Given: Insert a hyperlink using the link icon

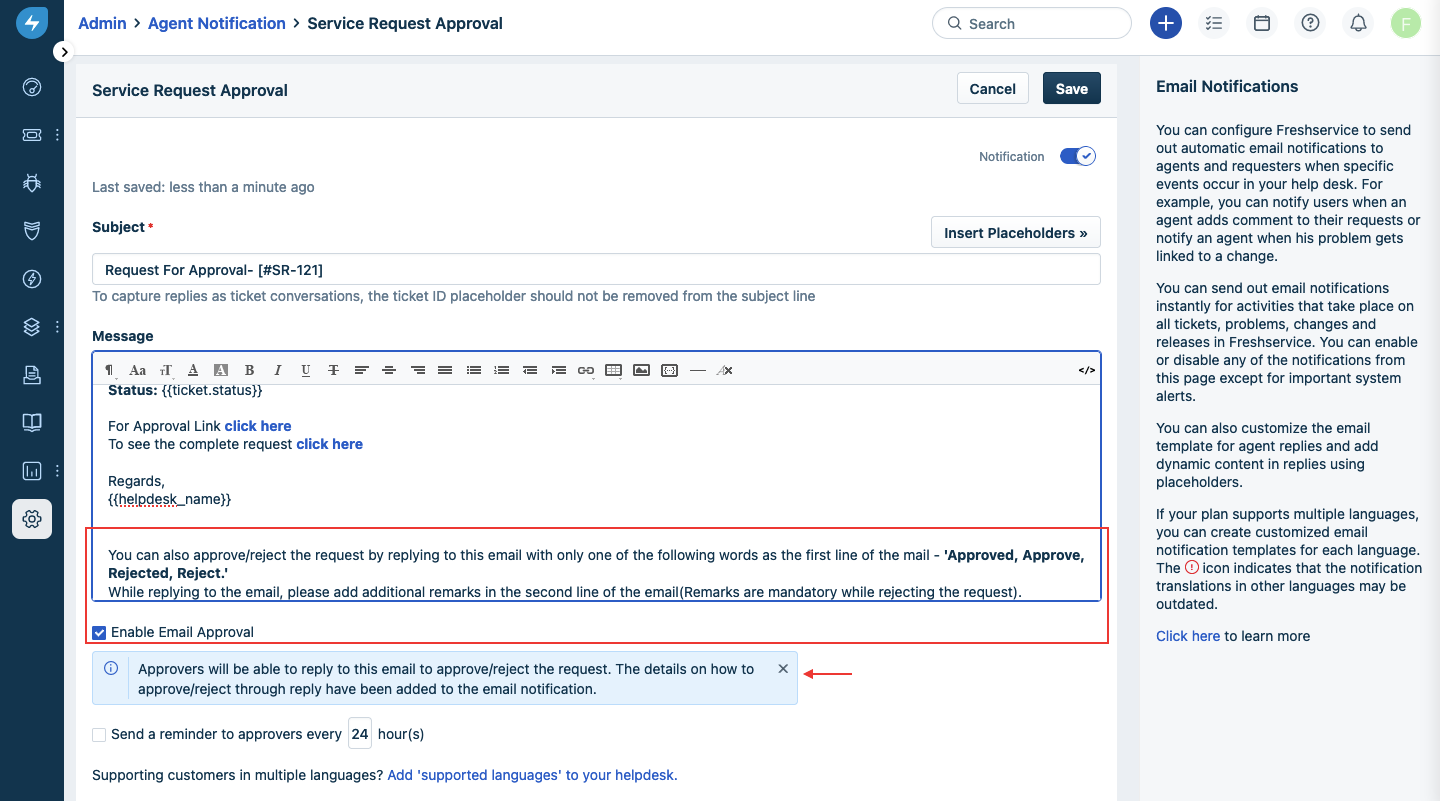Looking at the screenshot, I should click(x=585, y=370).
